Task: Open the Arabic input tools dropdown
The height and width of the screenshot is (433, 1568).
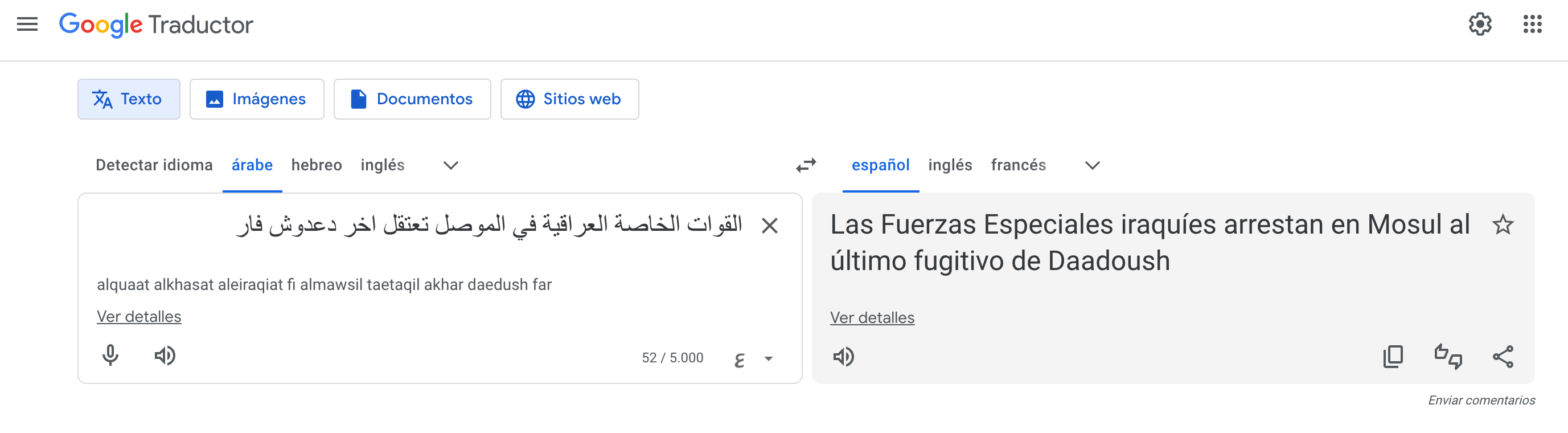Action: pos(768,359)
